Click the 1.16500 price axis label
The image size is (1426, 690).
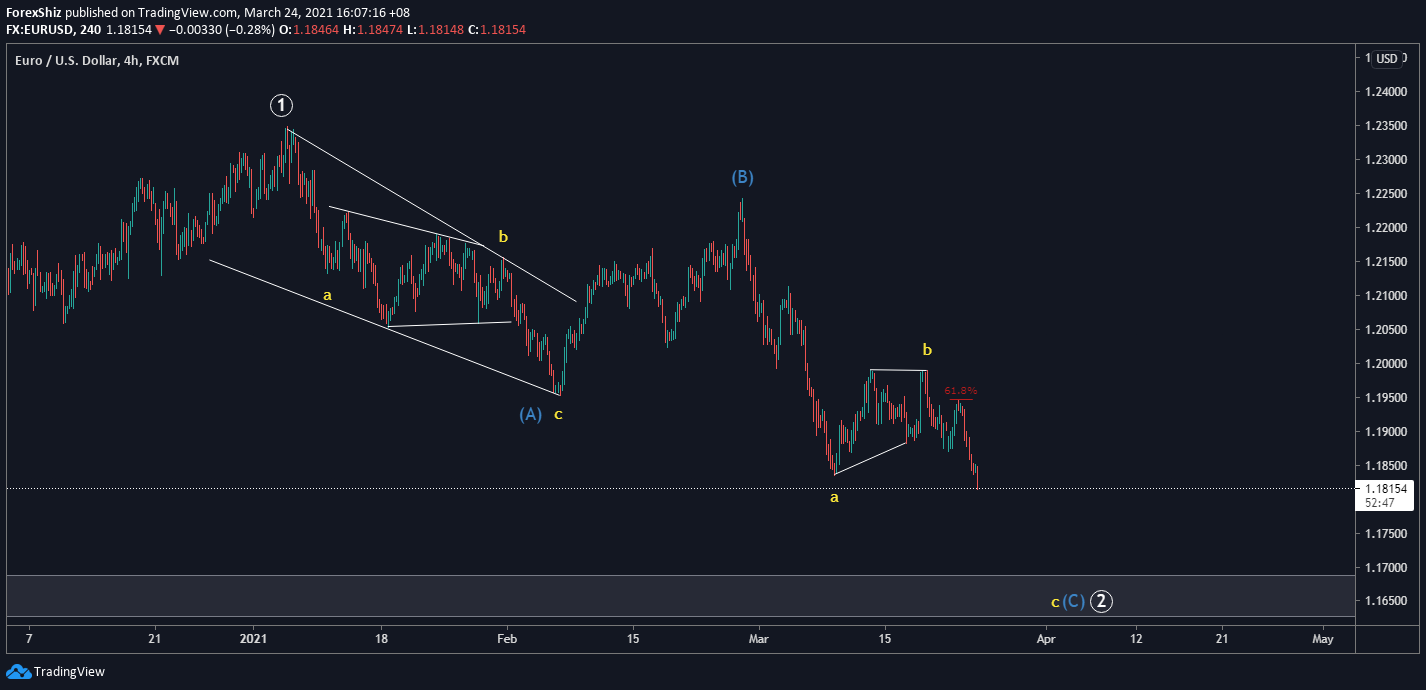[1385, 602]
